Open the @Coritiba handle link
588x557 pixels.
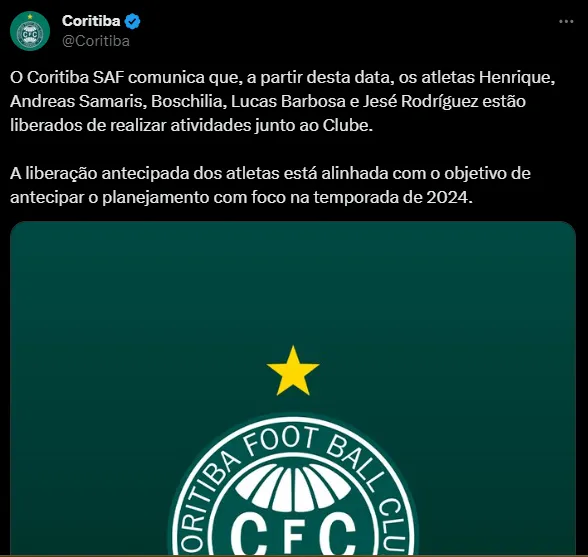(x=96, y=41)
